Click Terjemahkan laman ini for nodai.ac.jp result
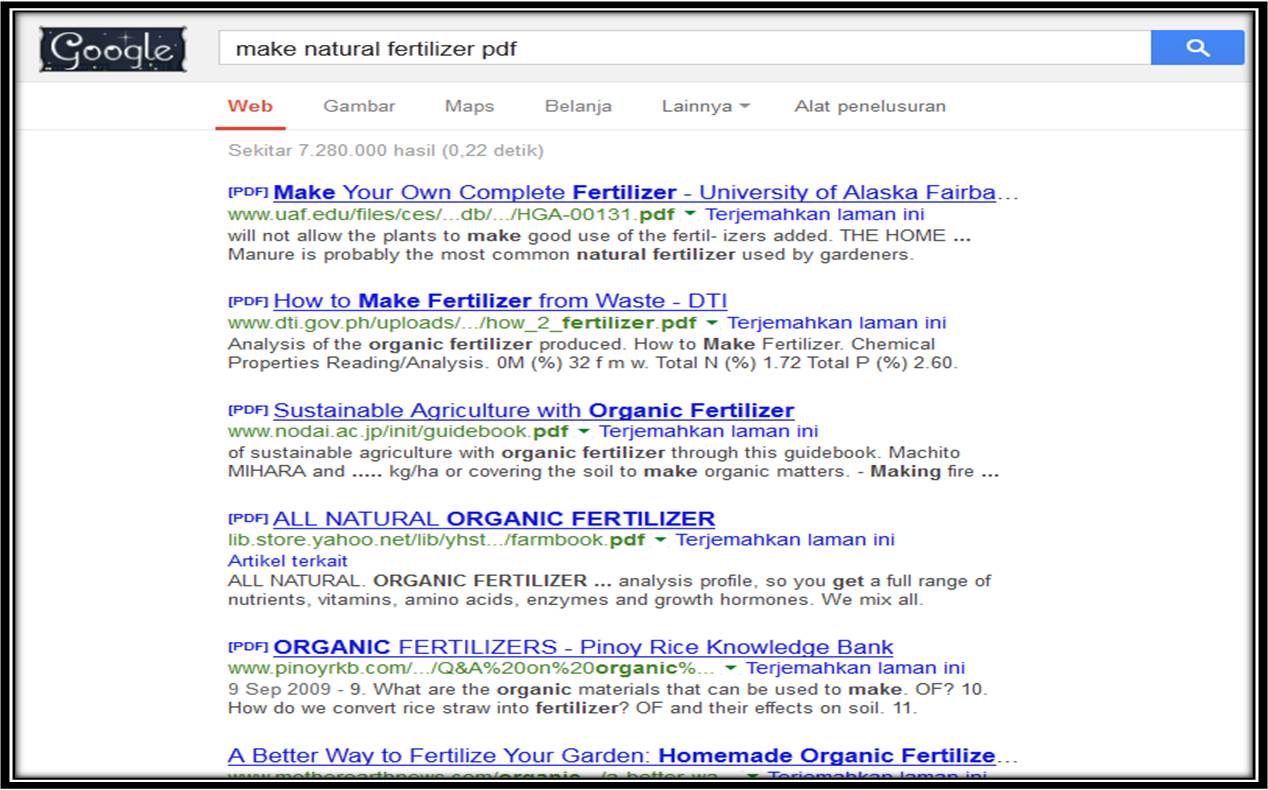 click(708, 432)
